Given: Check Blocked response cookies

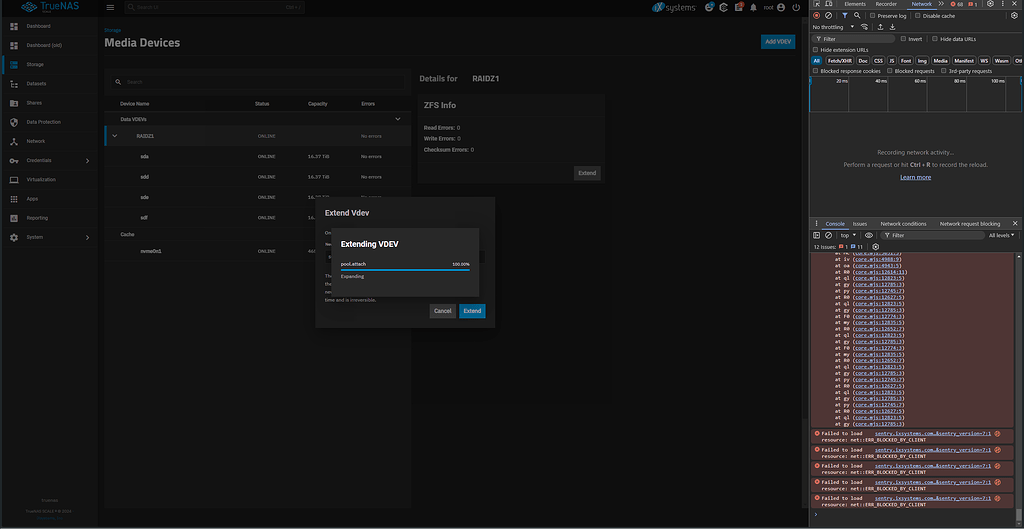Looking at the screenshot, I should [816, 71].
